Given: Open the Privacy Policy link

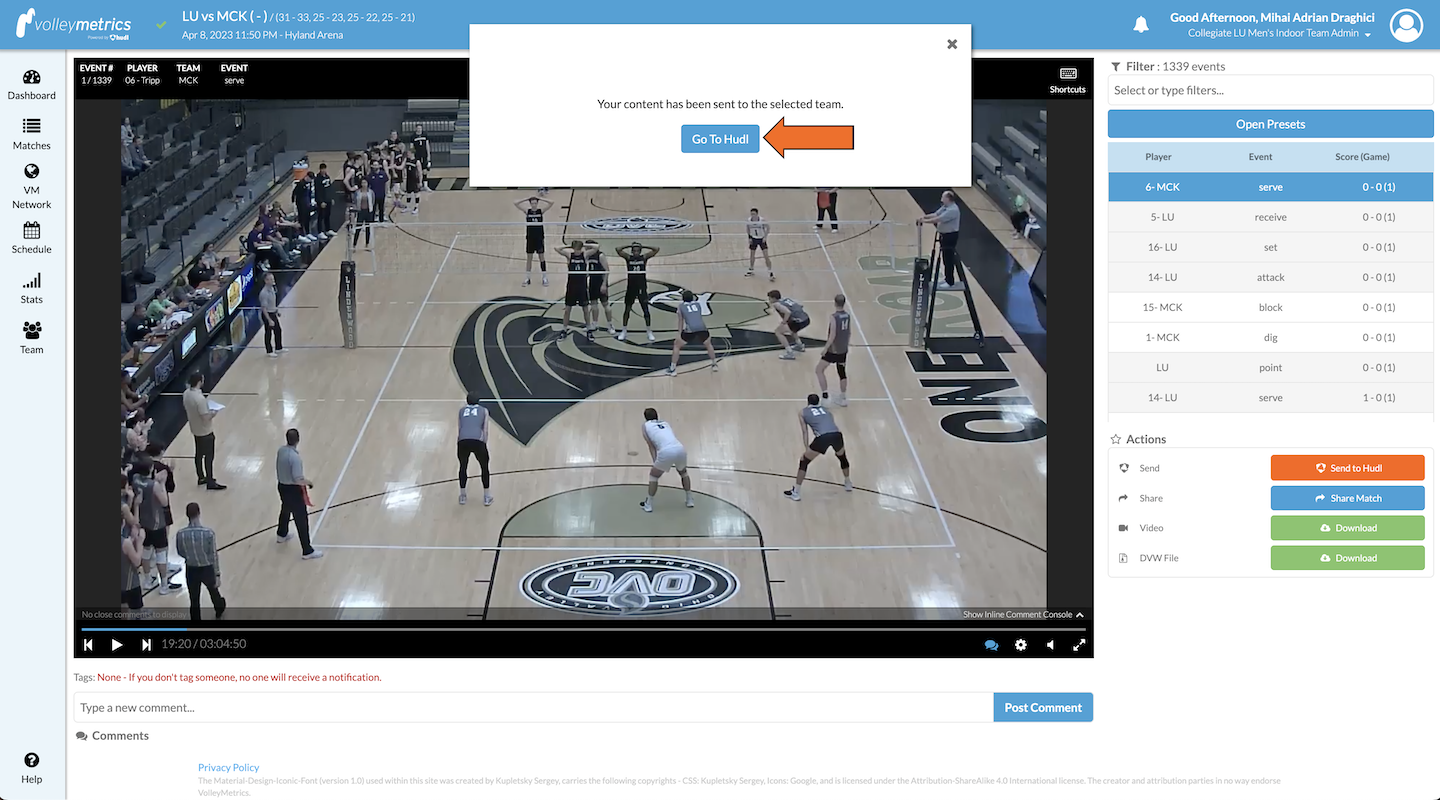Looking at the screenshot, I should 228,767.
